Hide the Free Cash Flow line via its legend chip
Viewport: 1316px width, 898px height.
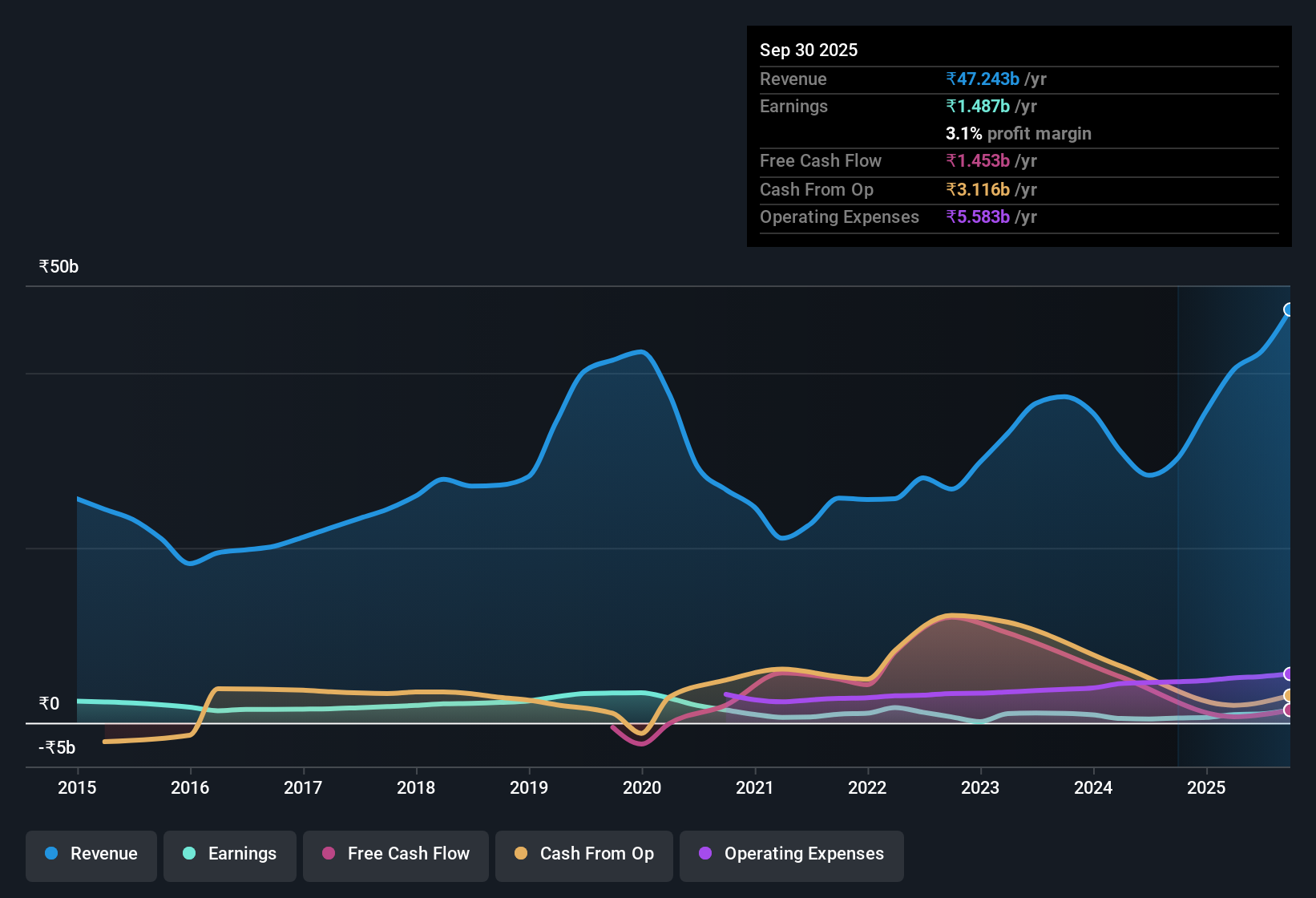point(396,854)
